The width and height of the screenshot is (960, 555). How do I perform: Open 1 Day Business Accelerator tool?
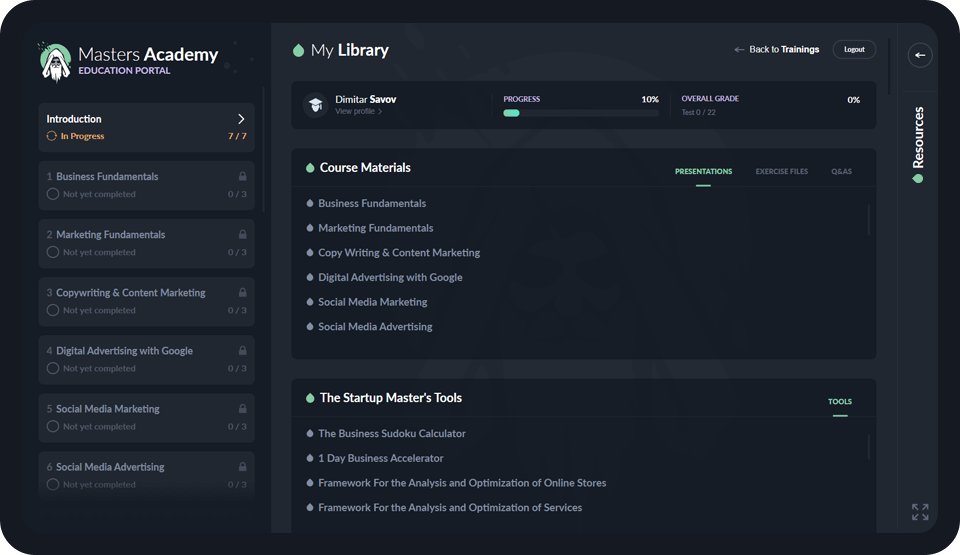point(380,458)
